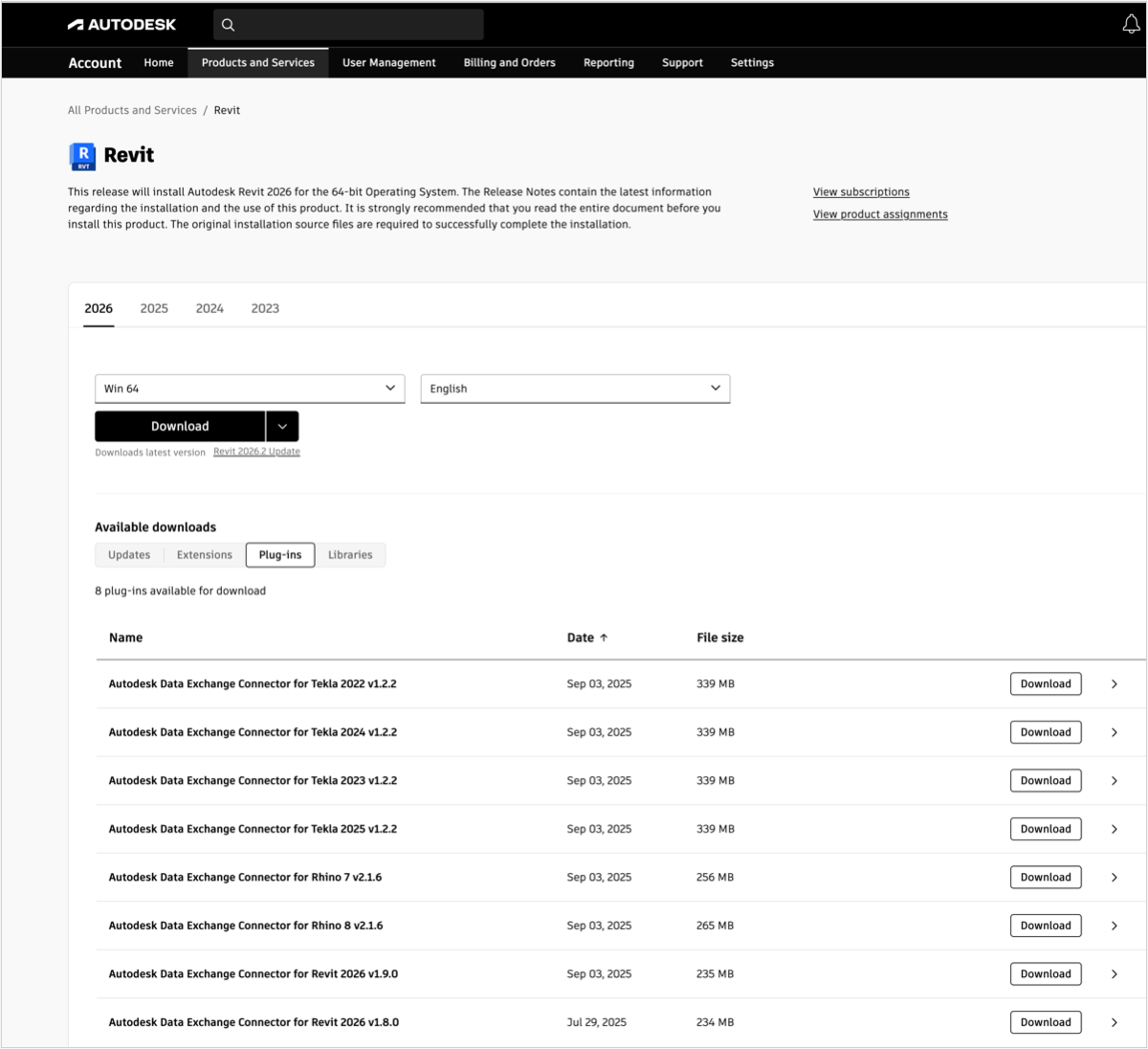Click the 256 MB file size cell
This screenshot has width=1148, height=1049.
tap(716, 878)
